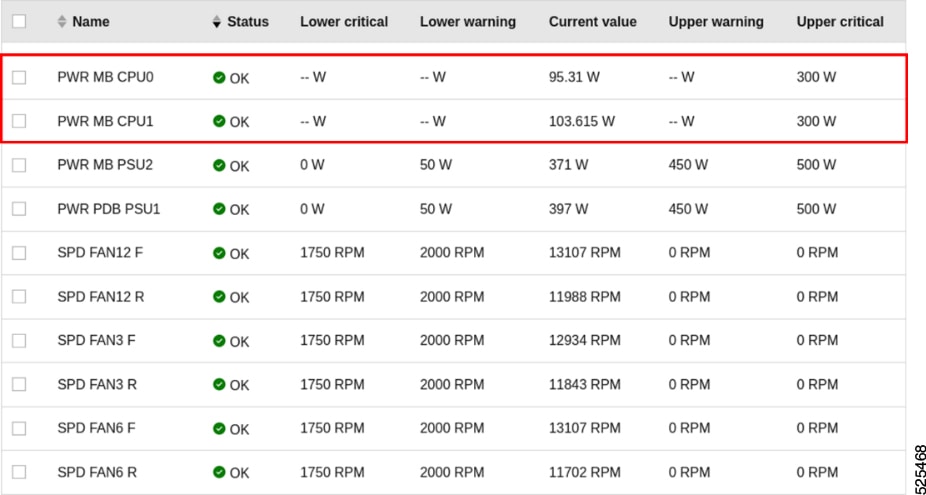
Task: Click the Status column header
Action: coord(248,22)
